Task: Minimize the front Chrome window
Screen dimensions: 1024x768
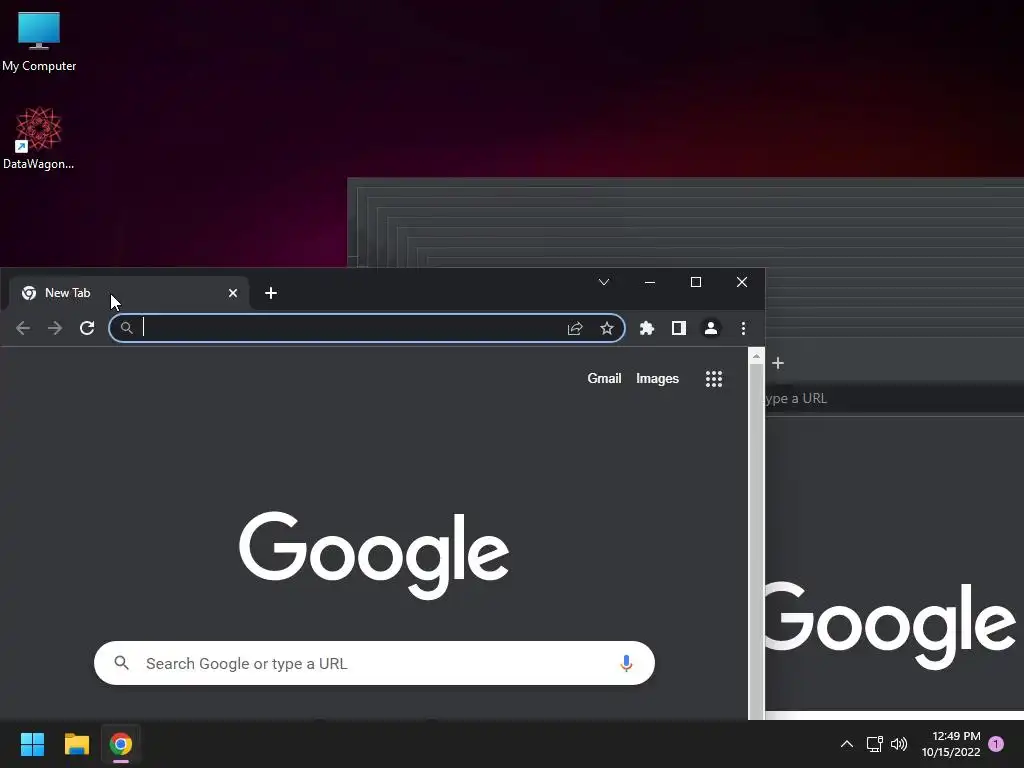Action: pos(650,282)
